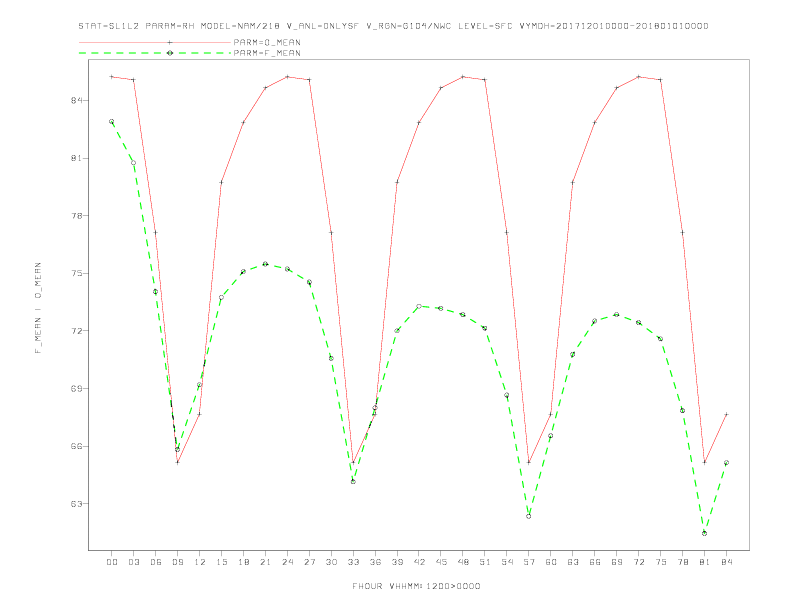Click y-axis tick value 78
This screenshot has width=792, height=612.
pos(77,216)
